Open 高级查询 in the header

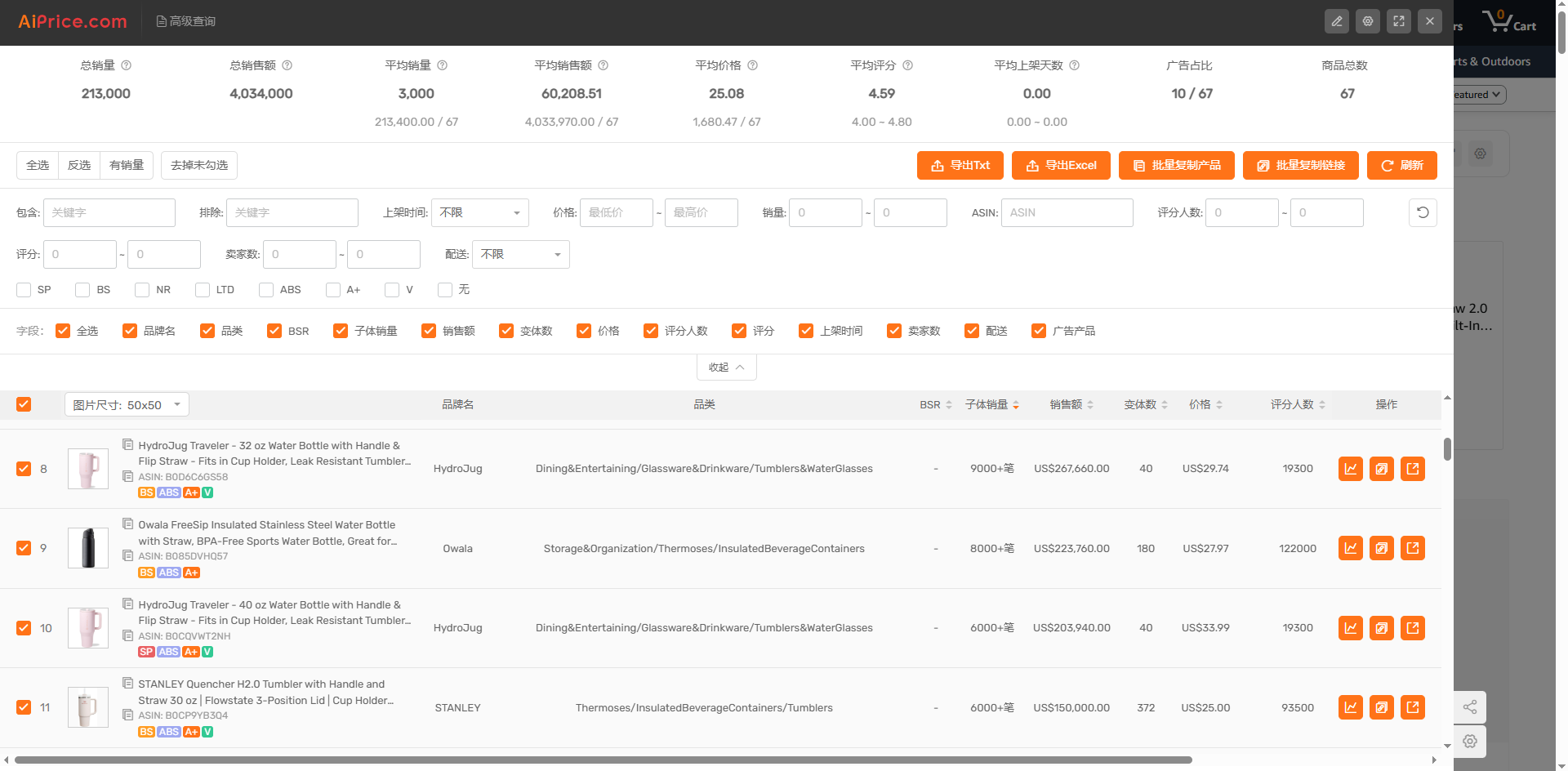click(186, 21)
